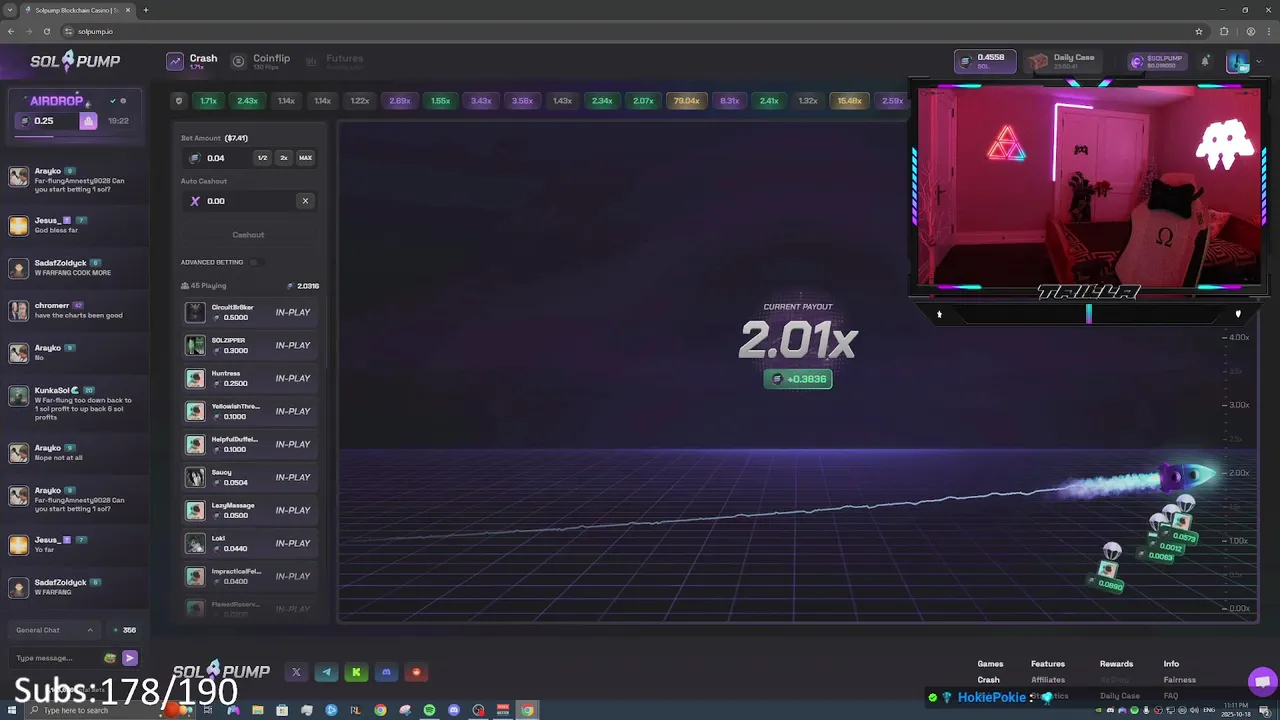
Task: Click Fairness link in footer
Action: pos(1179,680)
